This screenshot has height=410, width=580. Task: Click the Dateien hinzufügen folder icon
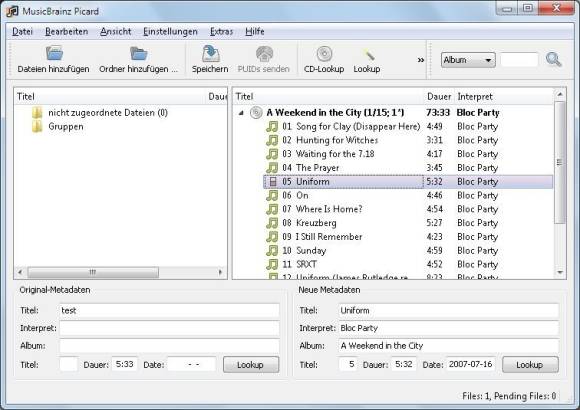click(54, 54)
